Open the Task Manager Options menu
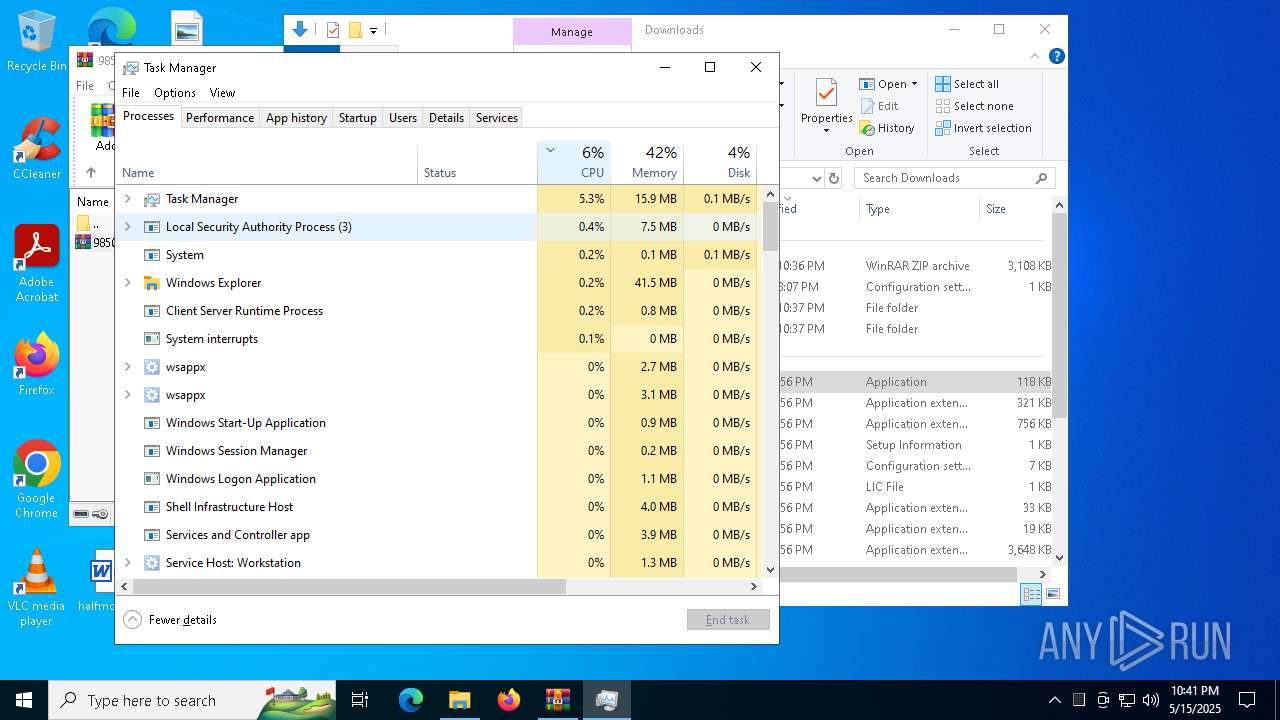The height and width of the screenshot is (720, 1280). [x=175, y=93]
